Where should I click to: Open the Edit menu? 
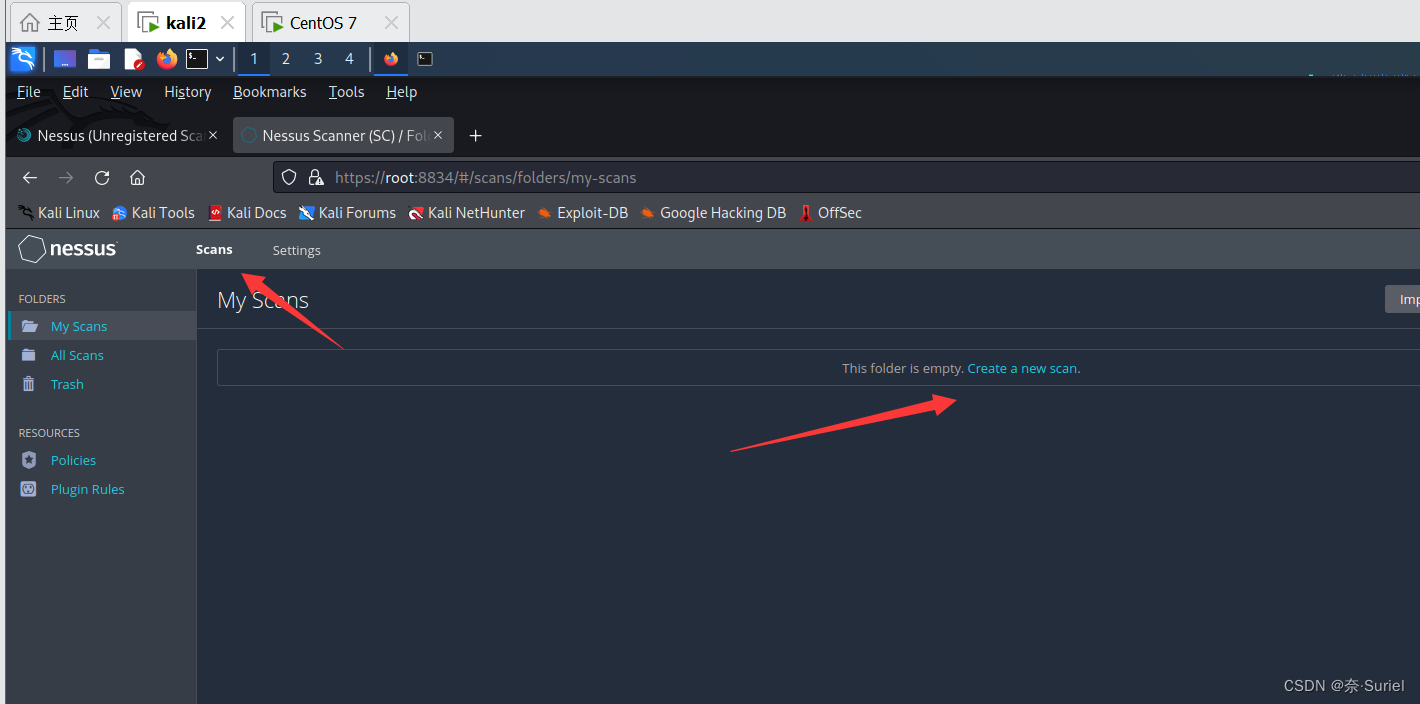pyautogui.click(x=75, y=92)
